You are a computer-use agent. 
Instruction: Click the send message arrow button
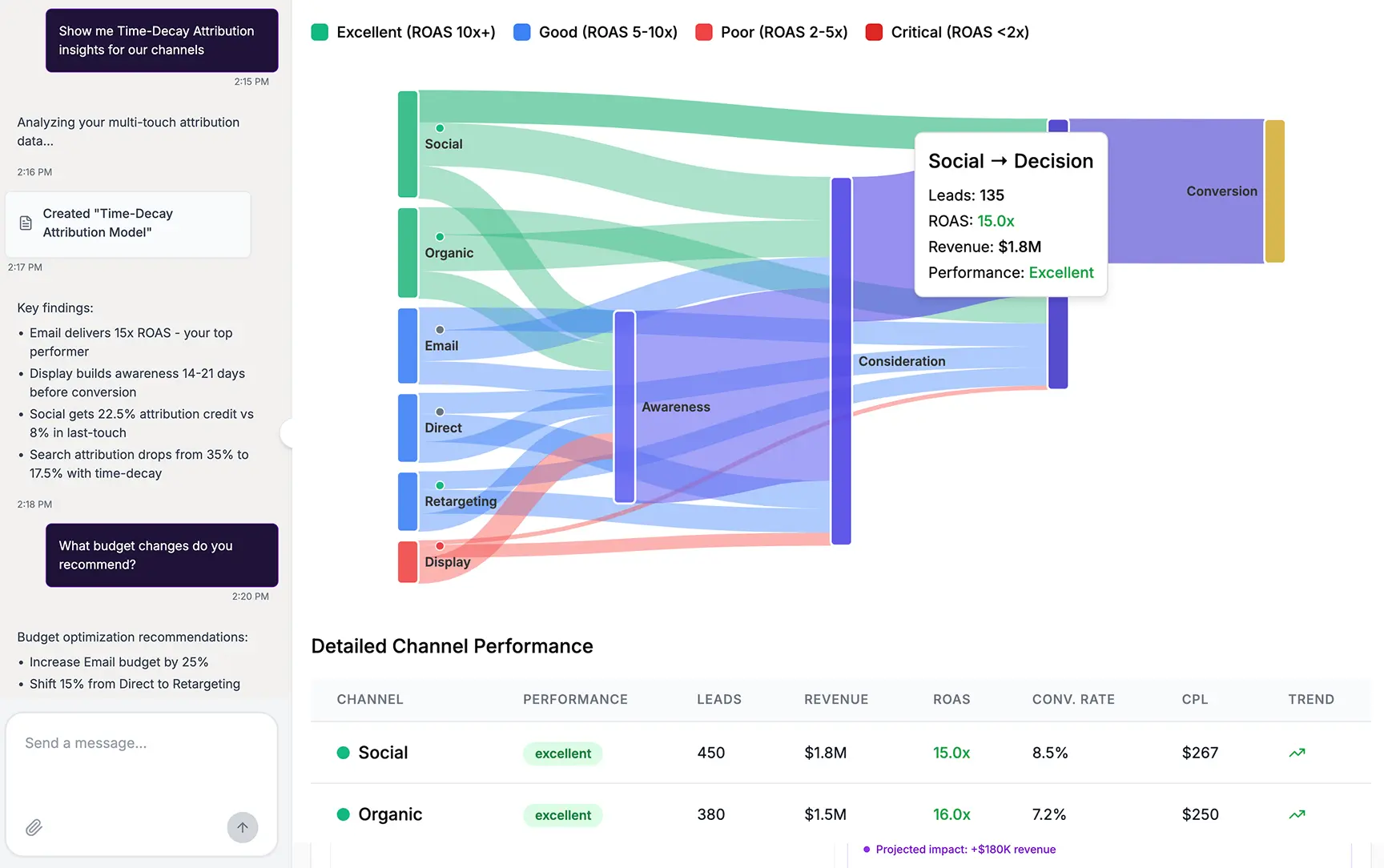243,827
